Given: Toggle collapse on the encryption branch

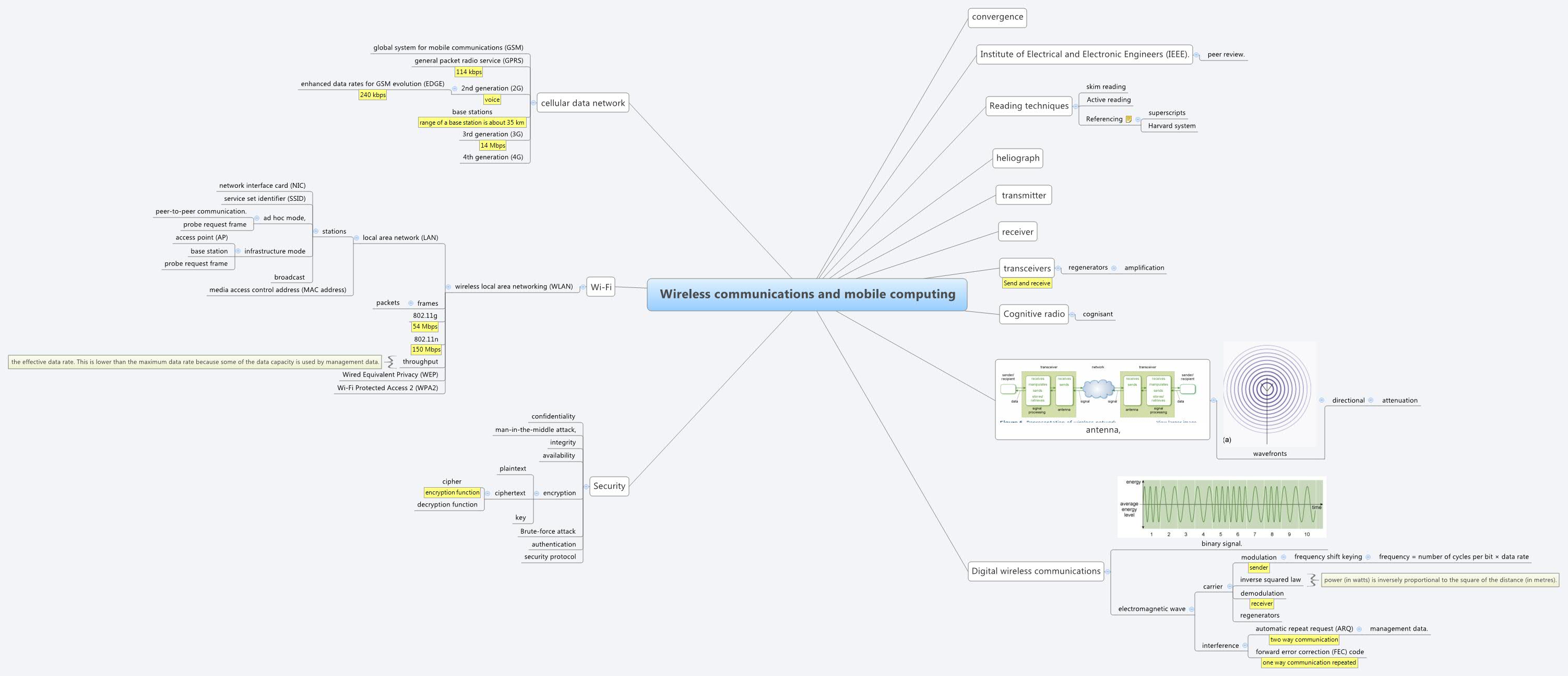Looking at the screenshot, I should (537, 493).
